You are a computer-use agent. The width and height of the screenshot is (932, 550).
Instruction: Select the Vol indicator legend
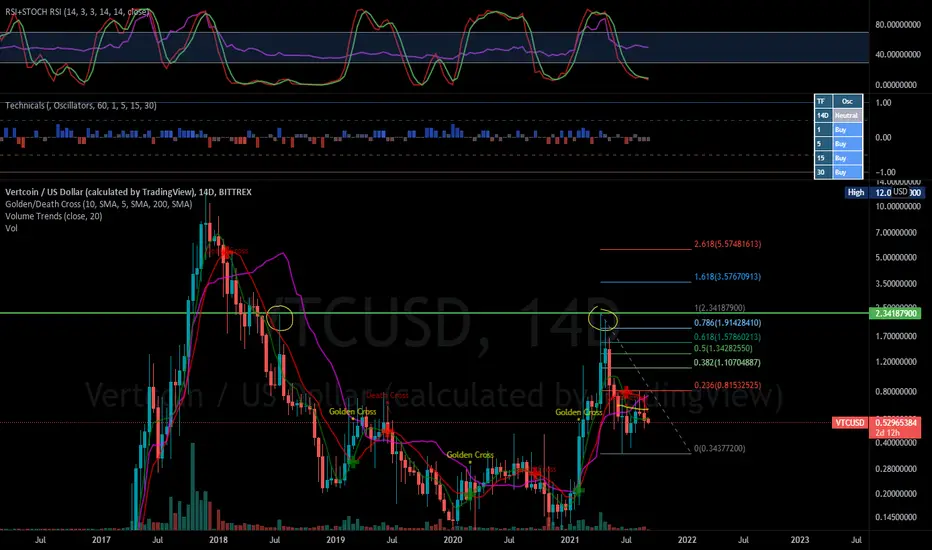[11, 228]
